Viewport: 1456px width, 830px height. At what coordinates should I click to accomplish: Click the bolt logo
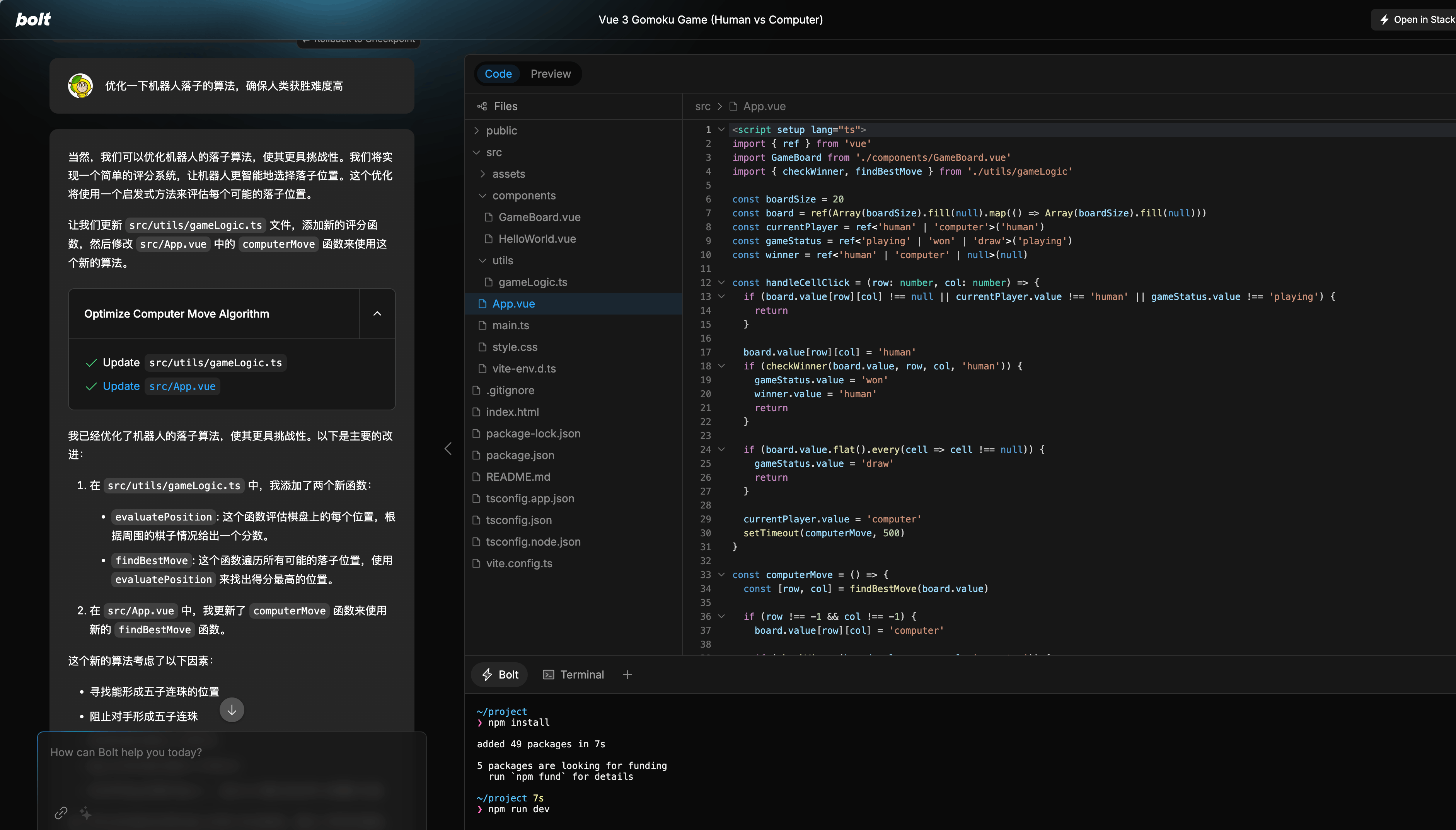point(33,19)
